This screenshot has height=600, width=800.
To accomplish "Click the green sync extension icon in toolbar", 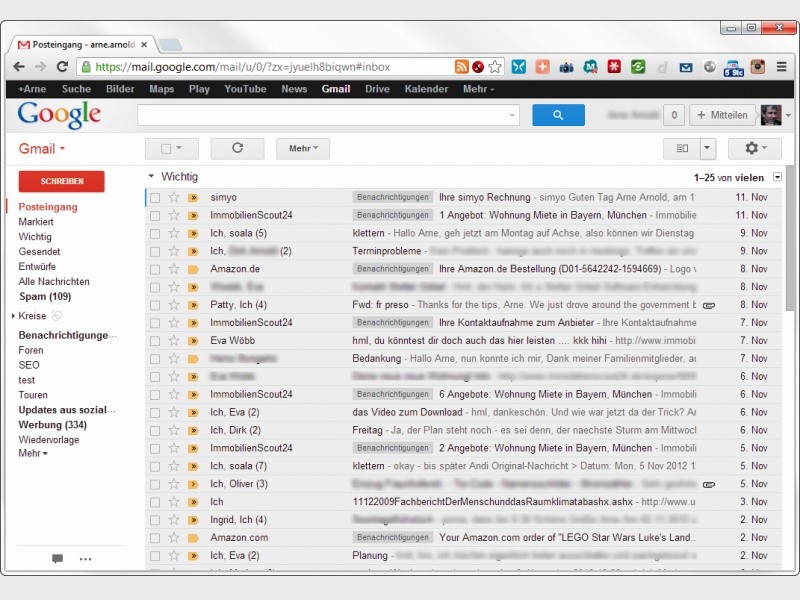I will (638, 67).
